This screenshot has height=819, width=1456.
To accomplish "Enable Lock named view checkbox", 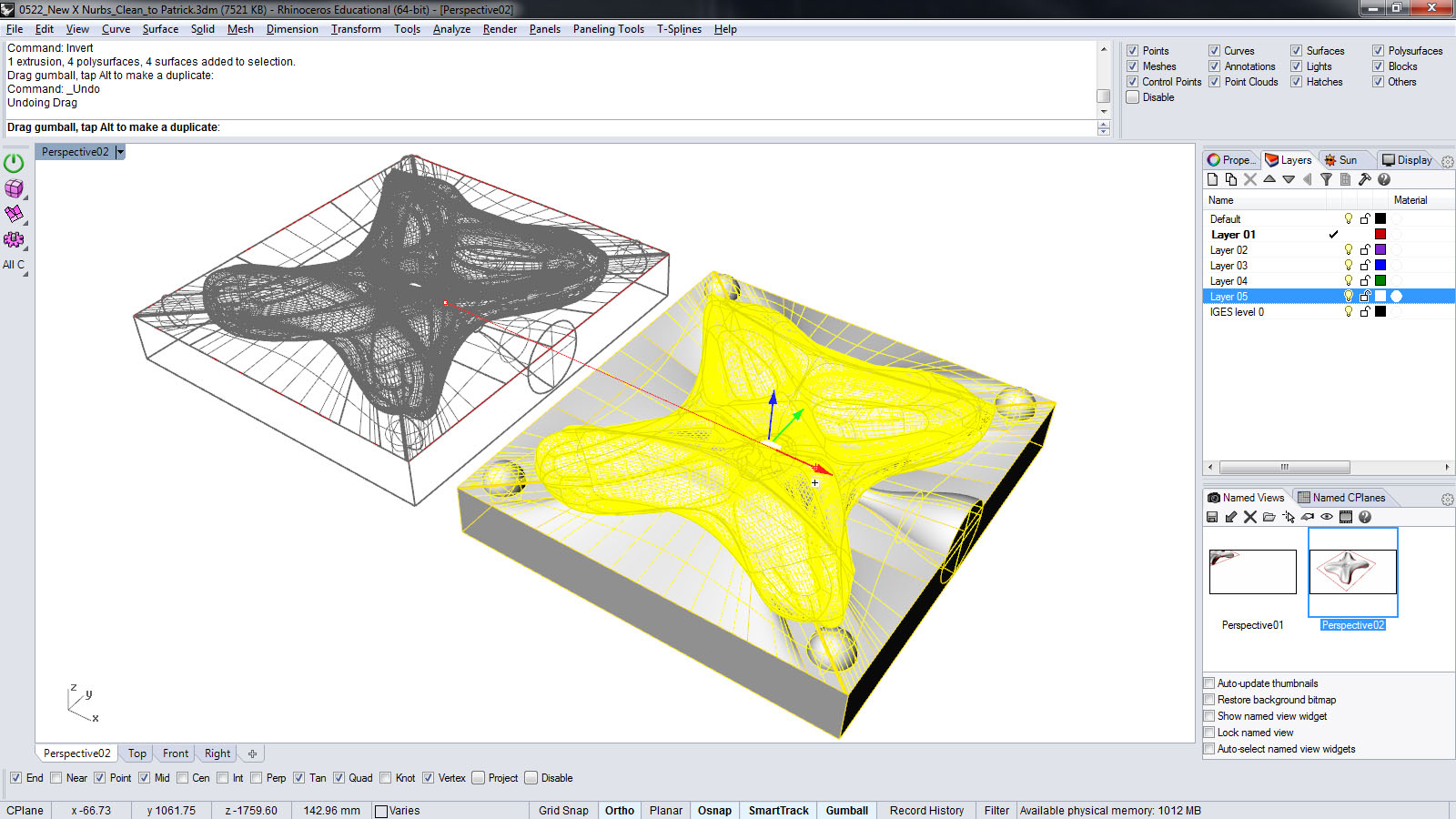I will tap(1209, 733).
